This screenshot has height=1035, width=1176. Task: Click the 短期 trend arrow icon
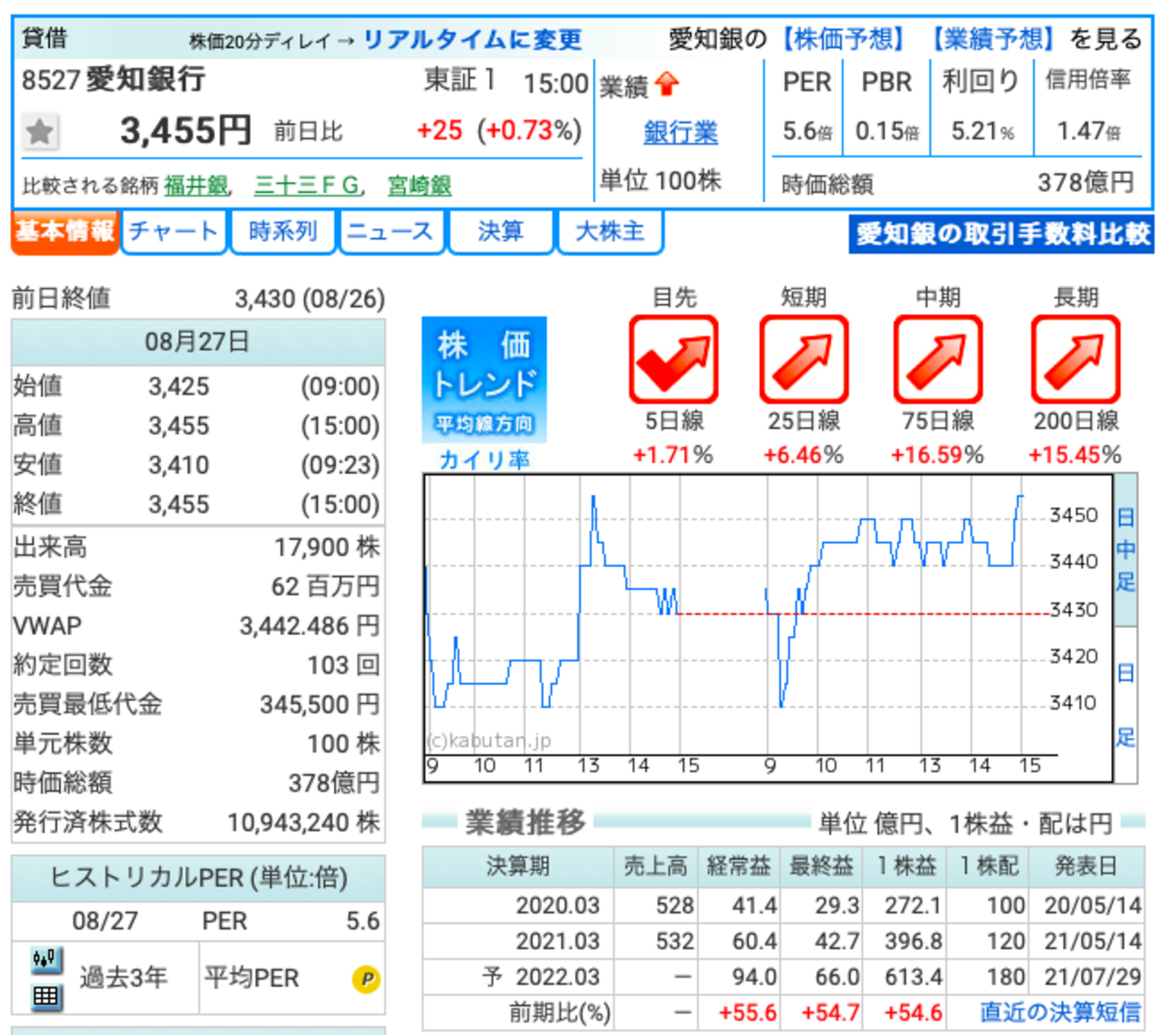(x=803, y=359)
